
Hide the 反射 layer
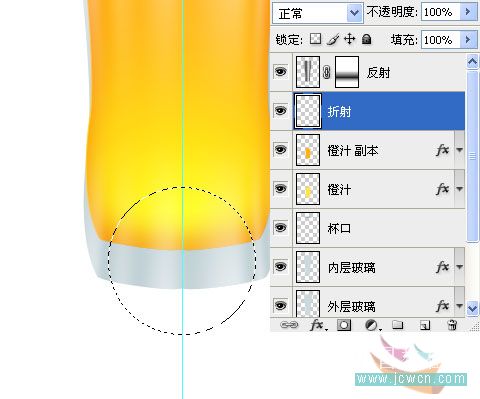tap(280, 71)
